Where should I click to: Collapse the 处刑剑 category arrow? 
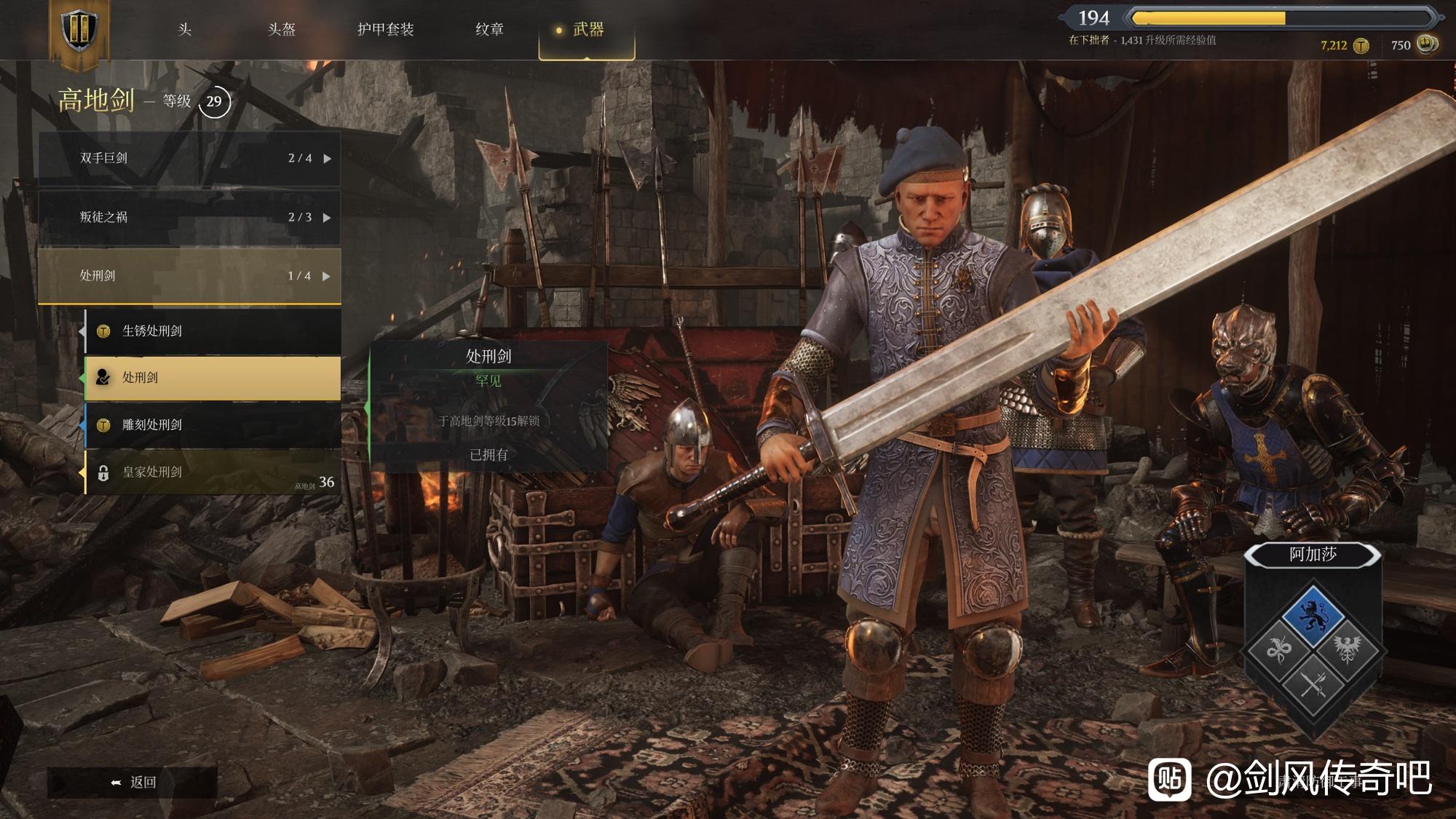(326, 276)
